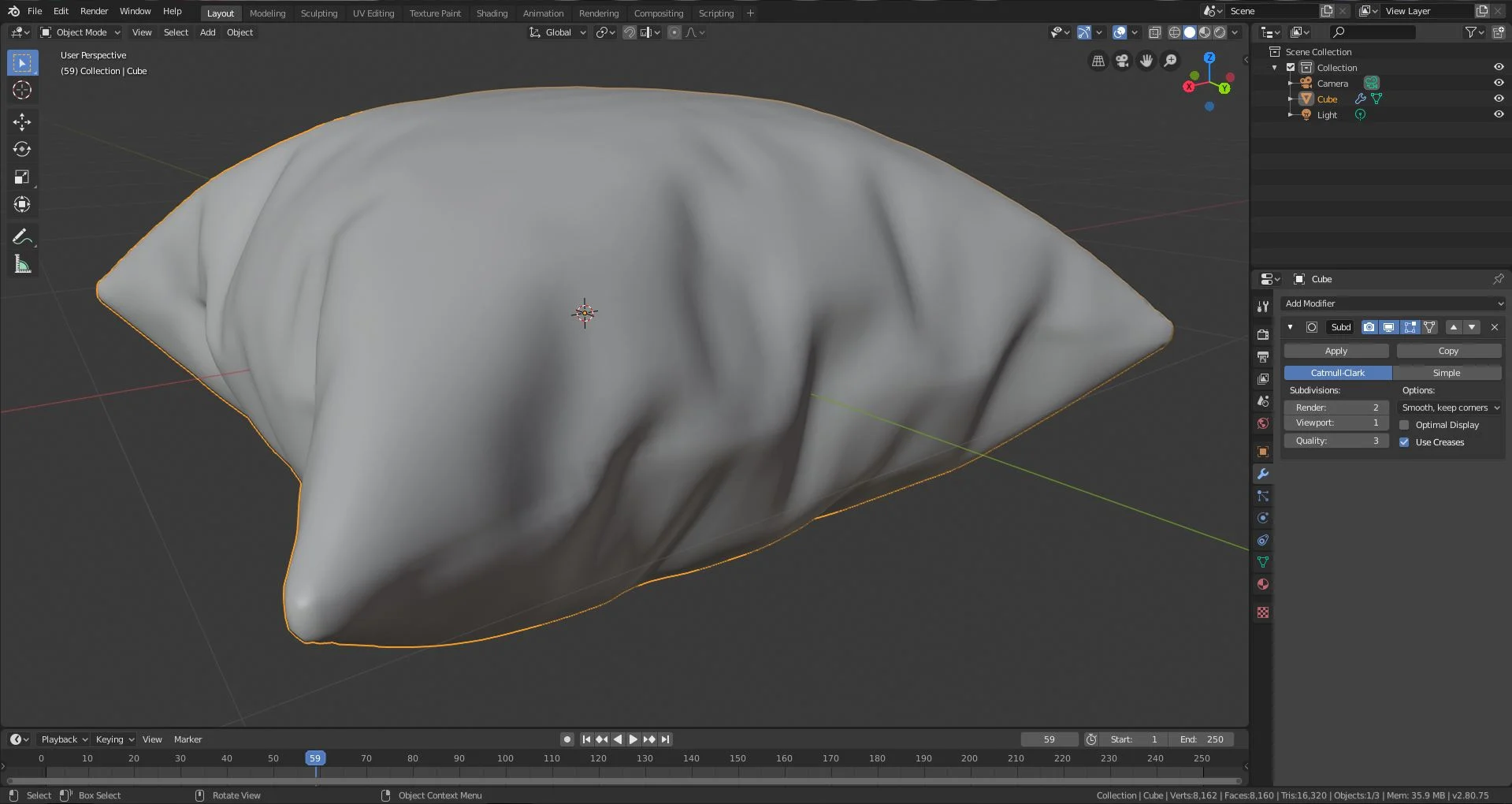Open the View Layer properties tab
The height and width of the screenshot is (804, 1512).
click(1263, 378)
